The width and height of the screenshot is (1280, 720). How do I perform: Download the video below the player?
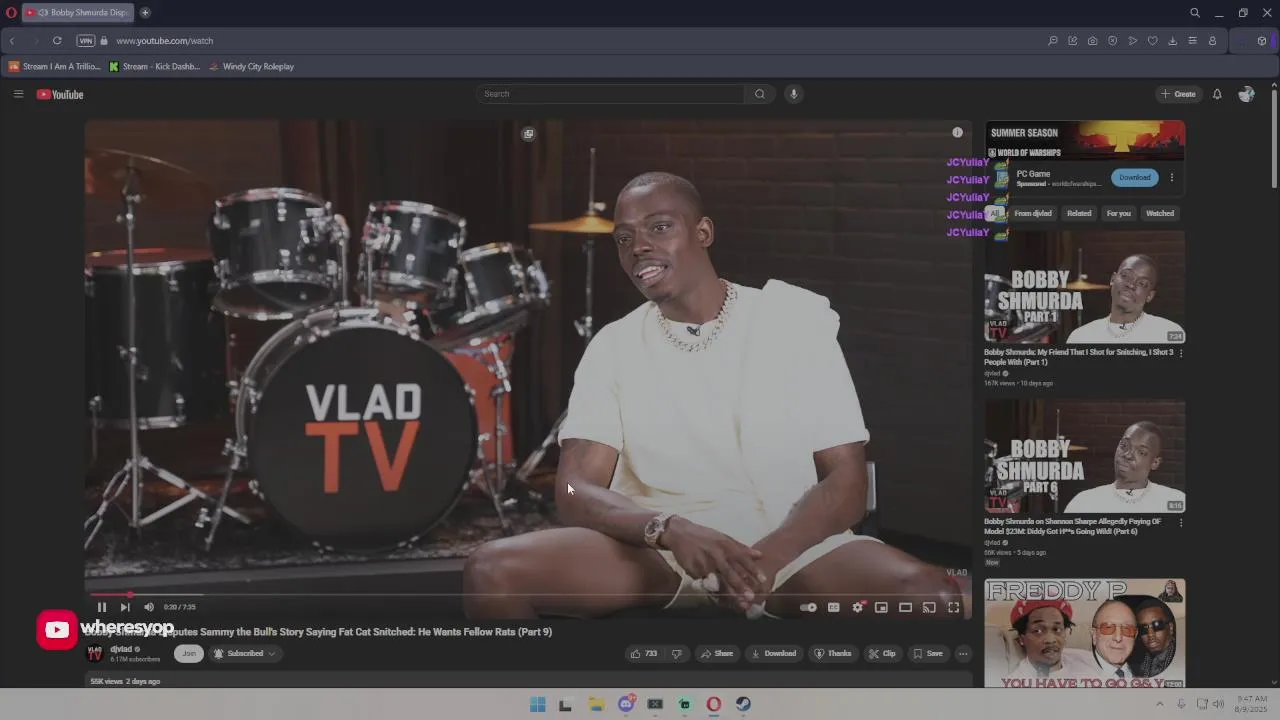773,654
